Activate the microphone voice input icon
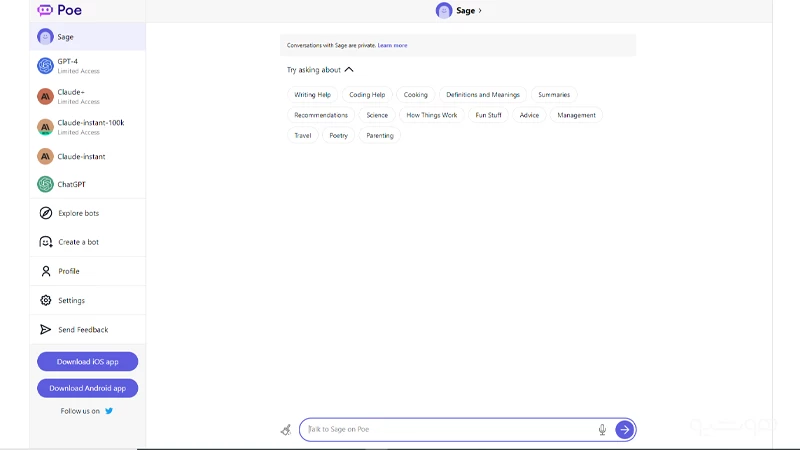800x450 pixels. (x=602, y=430)
